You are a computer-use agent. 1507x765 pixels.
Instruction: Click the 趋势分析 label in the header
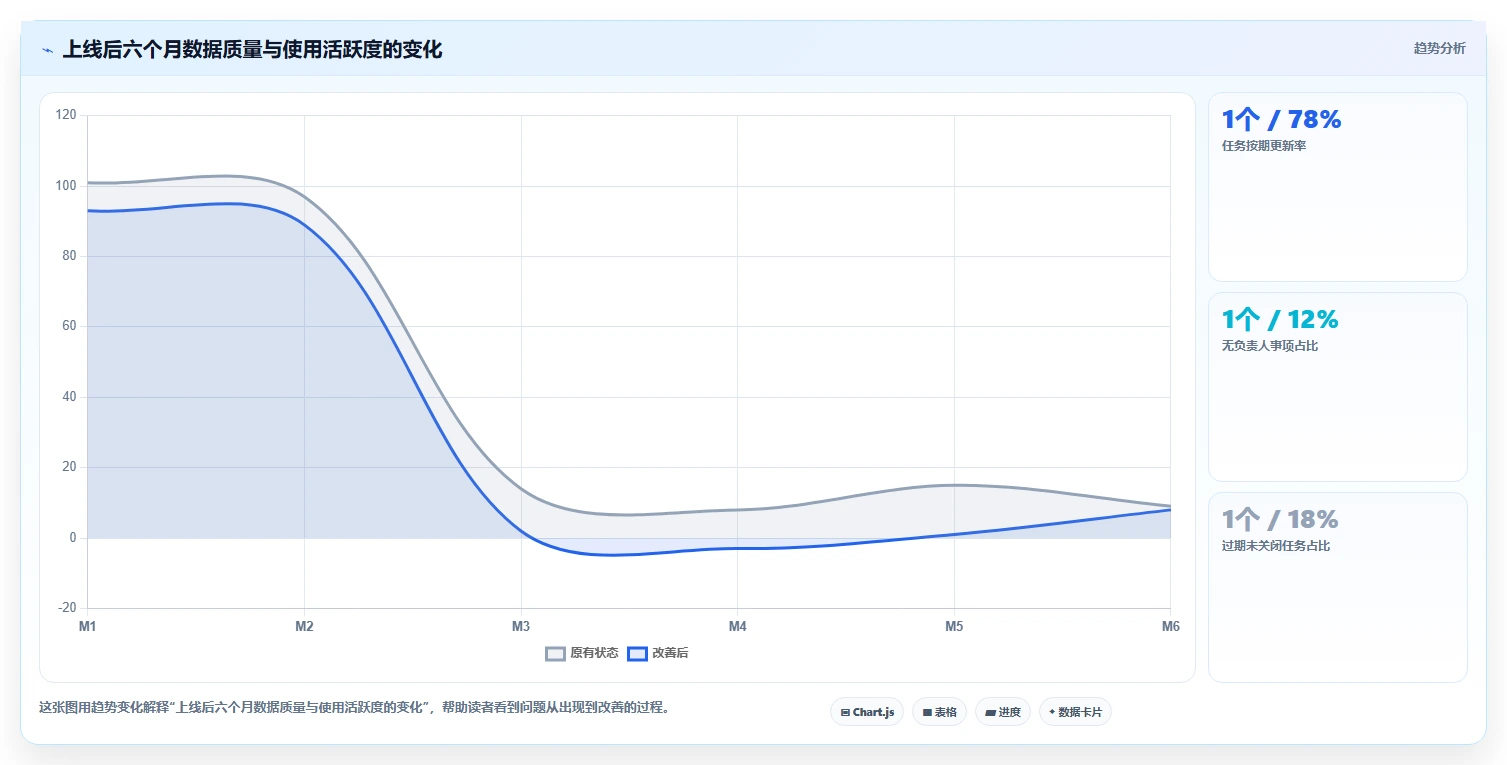pyautogui.click(x=1440, y=49)
